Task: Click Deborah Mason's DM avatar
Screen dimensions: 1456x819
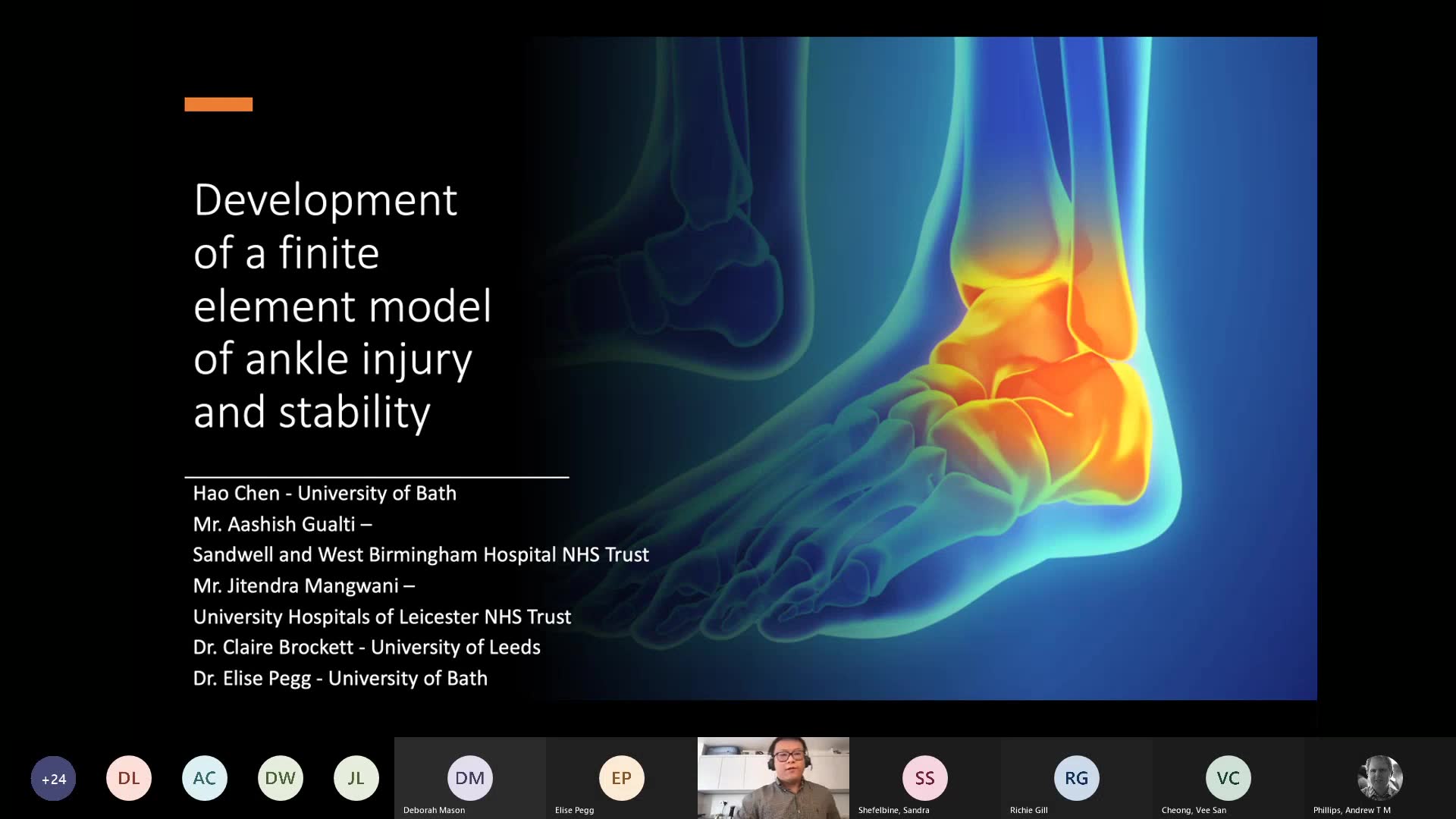Action: pos(469,778)
